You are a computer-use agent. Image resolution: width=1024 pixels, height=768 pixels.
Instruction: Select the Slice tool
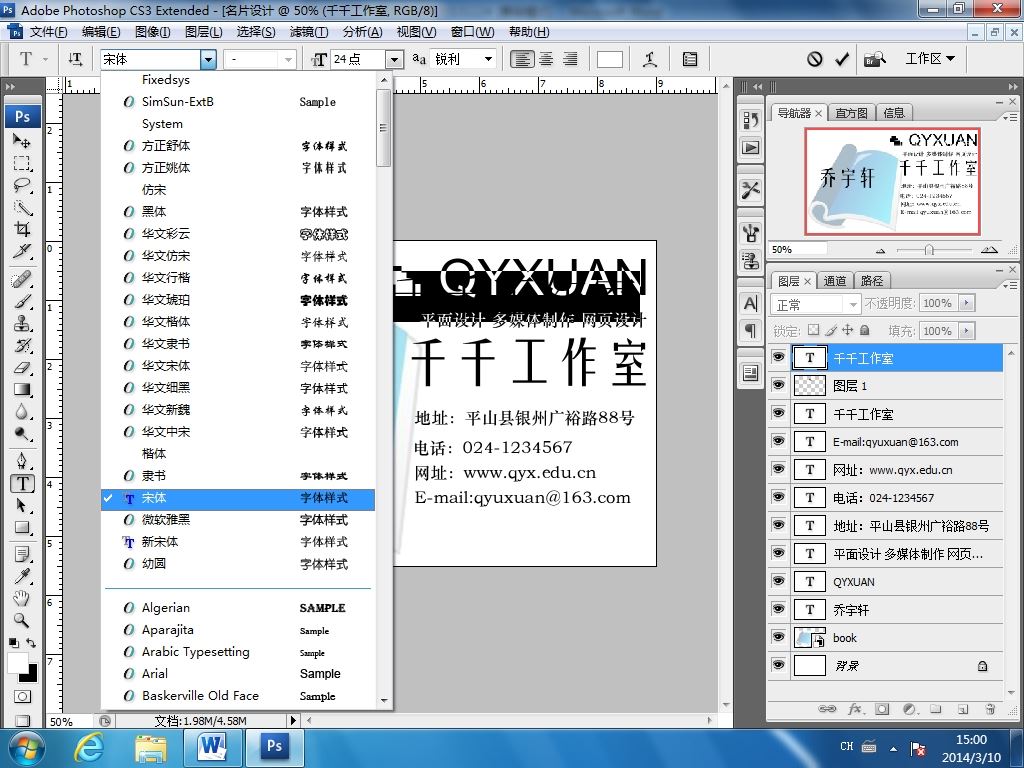(22, 251)
